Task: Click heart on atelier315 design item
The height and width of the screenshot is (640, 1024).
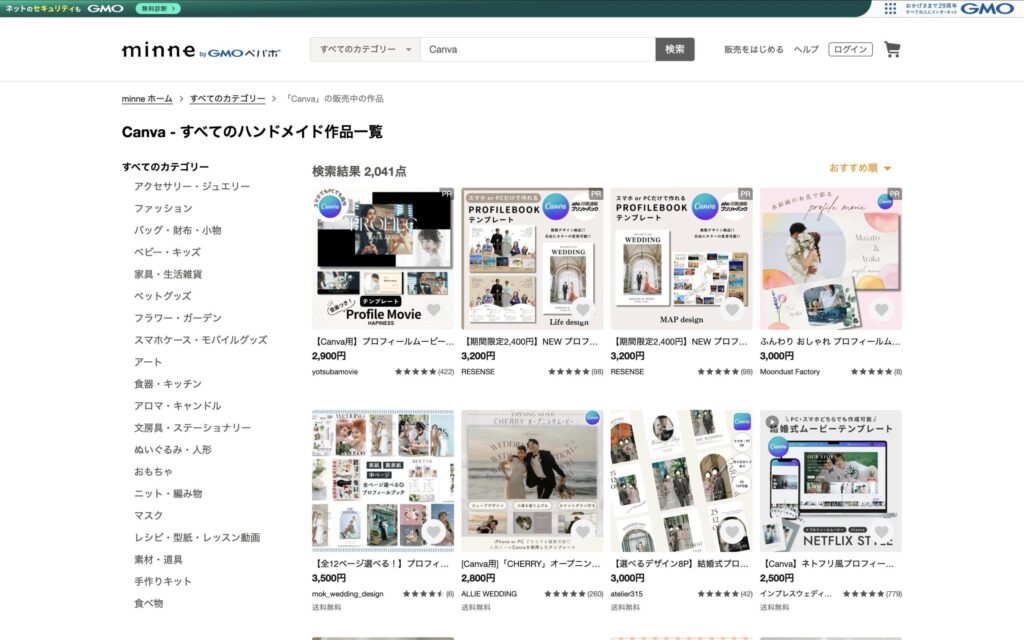Action: point(732,532)
